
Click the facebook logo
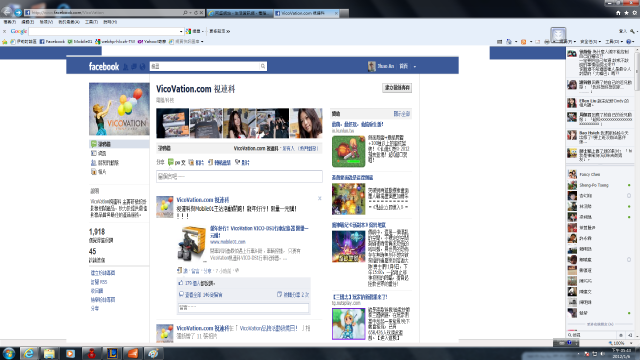104,67
